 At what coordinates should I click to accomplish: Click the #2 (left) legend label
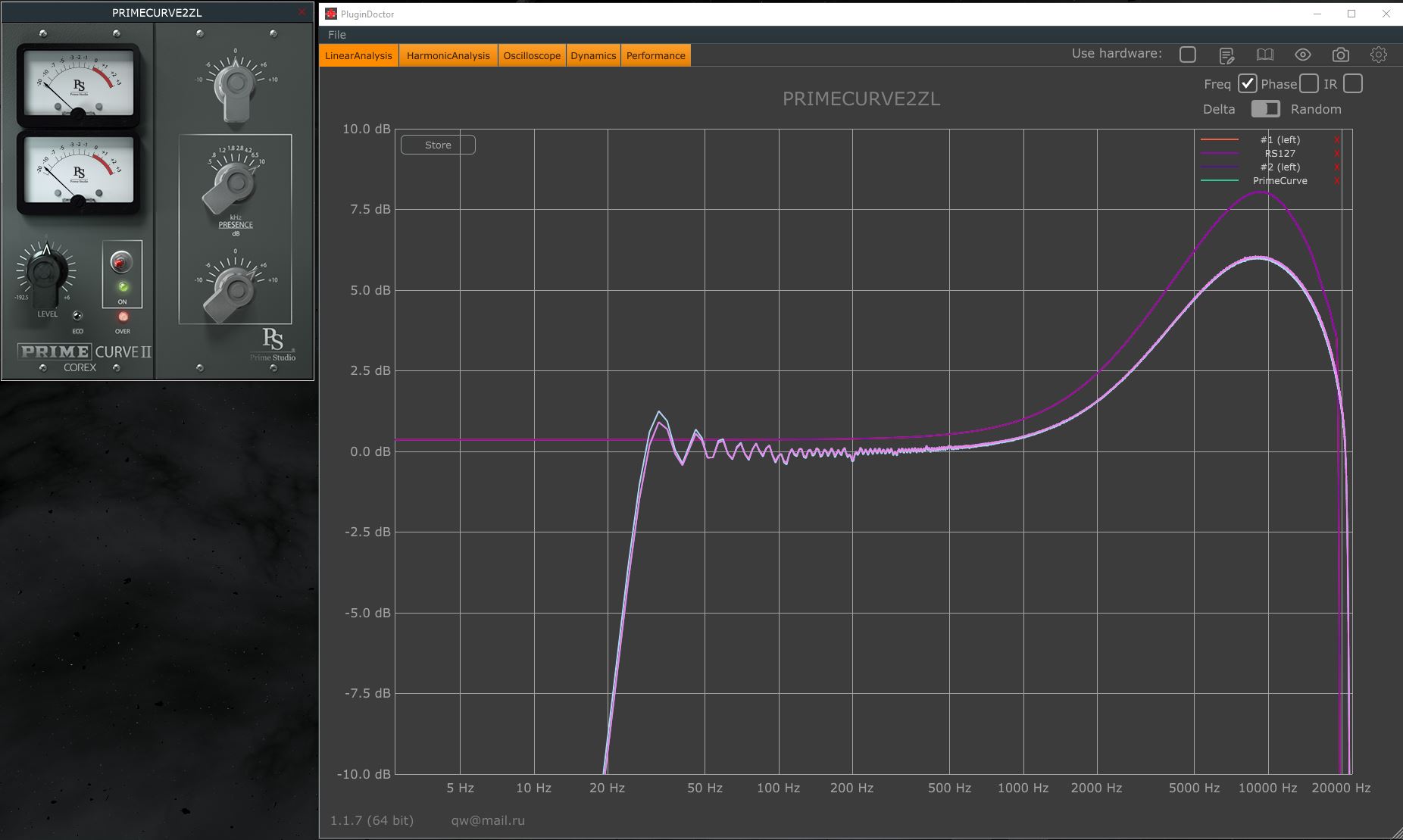1280,167
